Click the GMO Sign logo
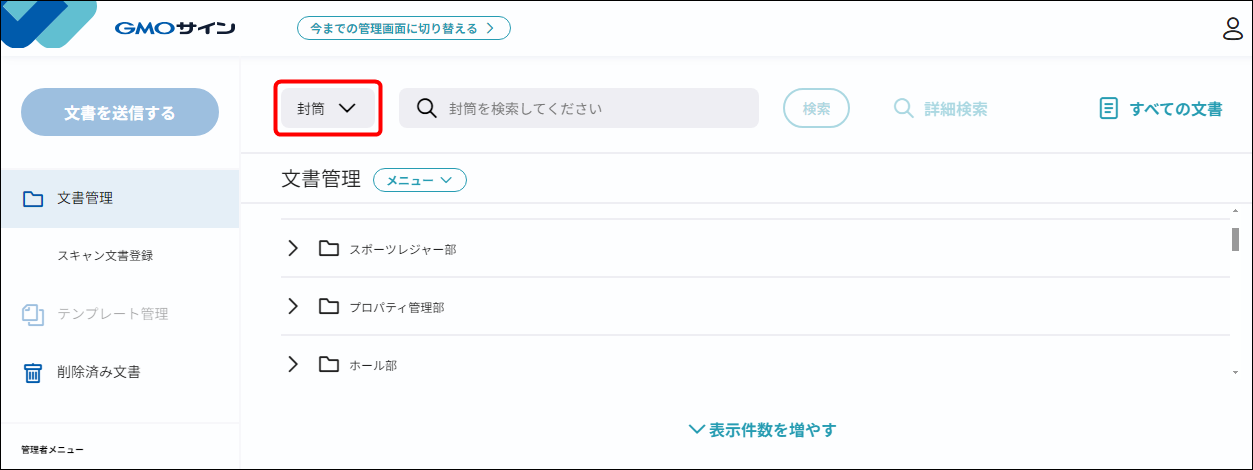 (x=175, y=28)
